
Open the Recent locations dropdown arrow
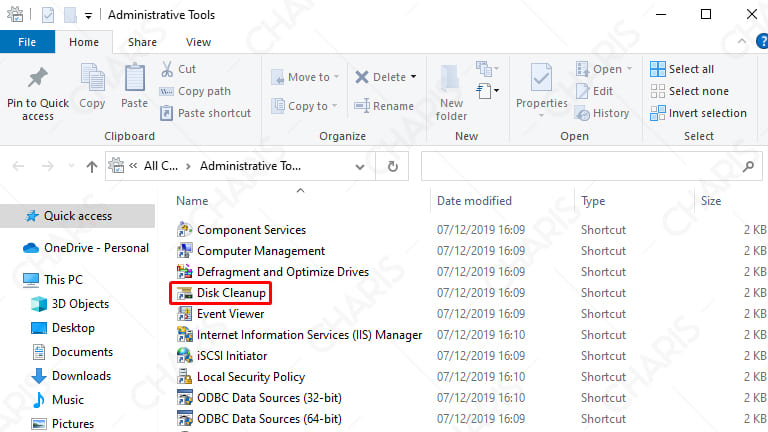click(71, 167)
